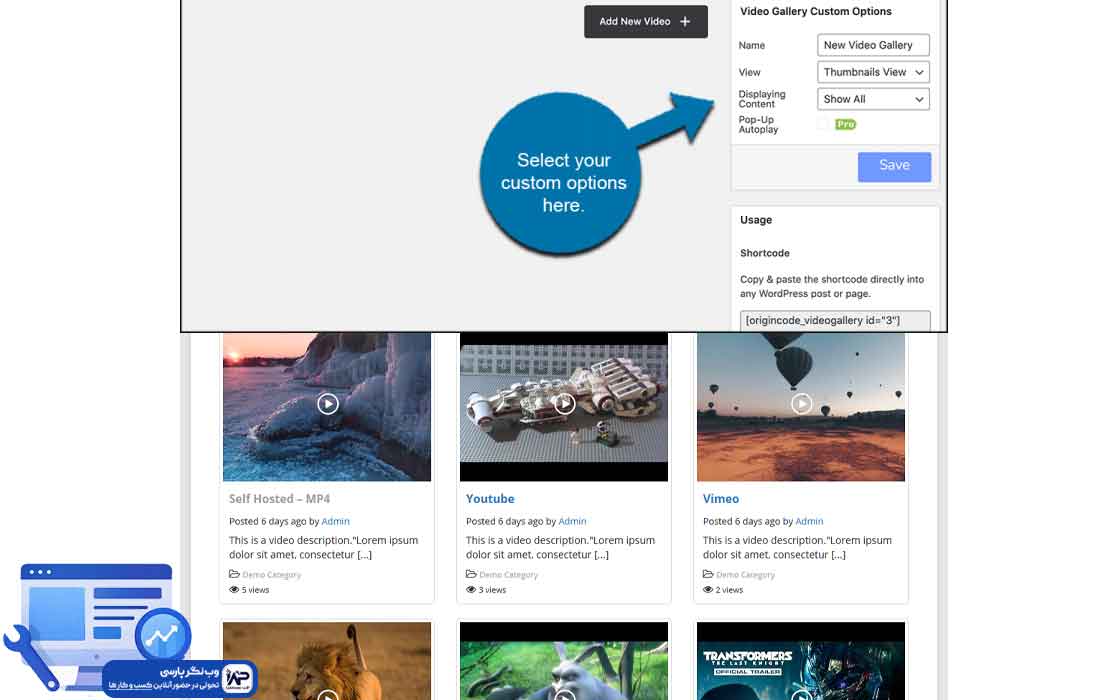The width and height of the screenshot is (1100, 700).
Task: Click the gallery Name input field
Action: tap(873, 45)
